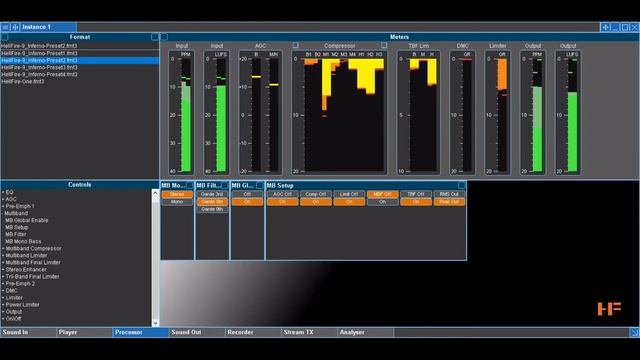Switch to the Analyser tab
640x360 pixels.
click(x=366, y=332)
